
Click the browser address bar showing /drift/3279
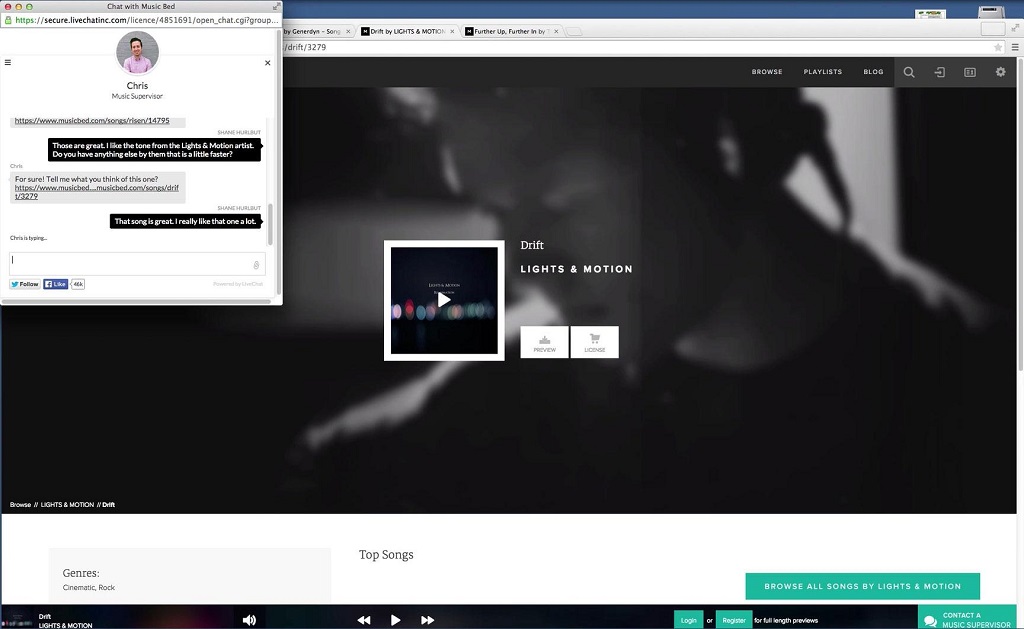(x=637, y=47)
